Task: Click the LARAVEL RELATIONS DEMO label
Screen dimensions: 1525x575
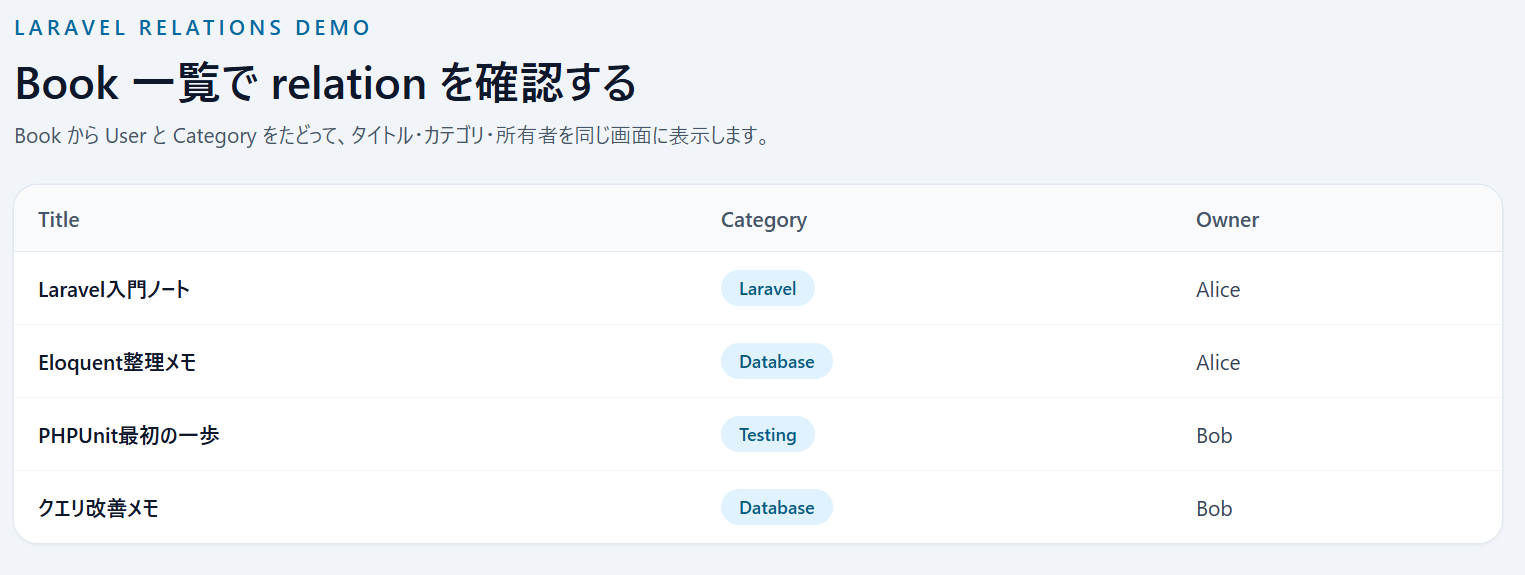Action: pyautogui.click(x=193, y=28)
